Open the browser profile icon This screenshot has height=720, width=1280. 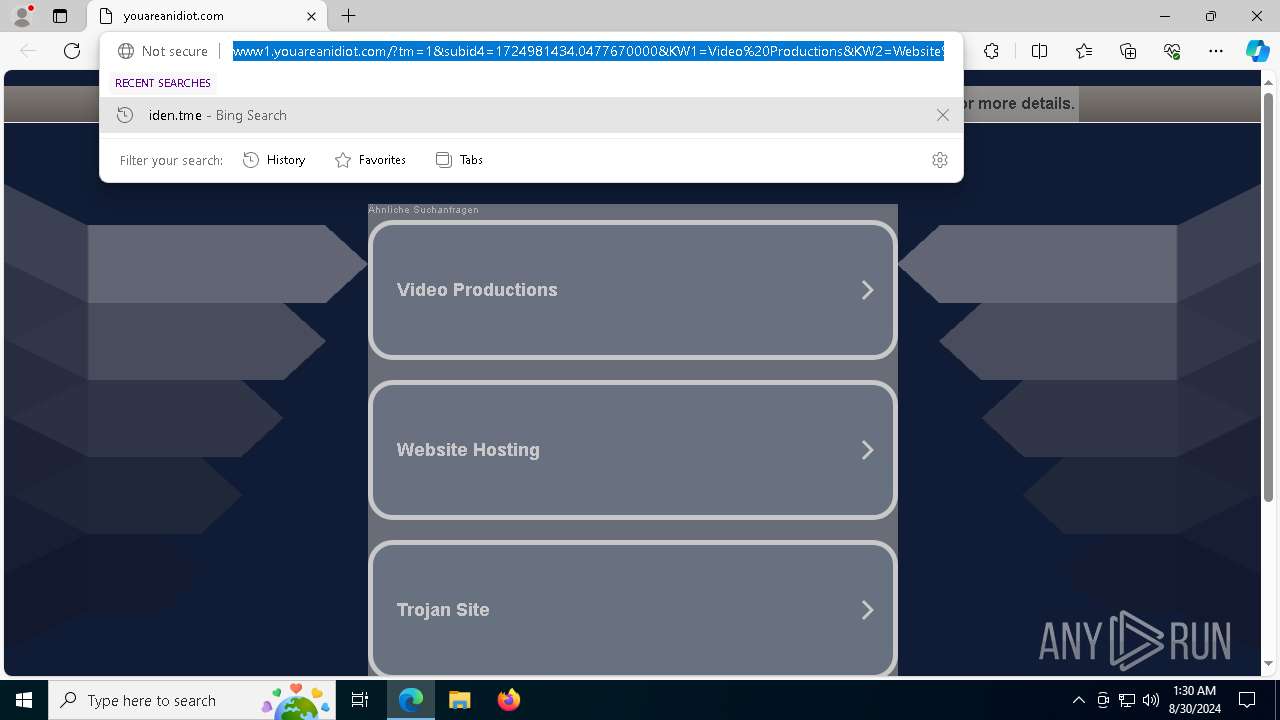[22, 16]
